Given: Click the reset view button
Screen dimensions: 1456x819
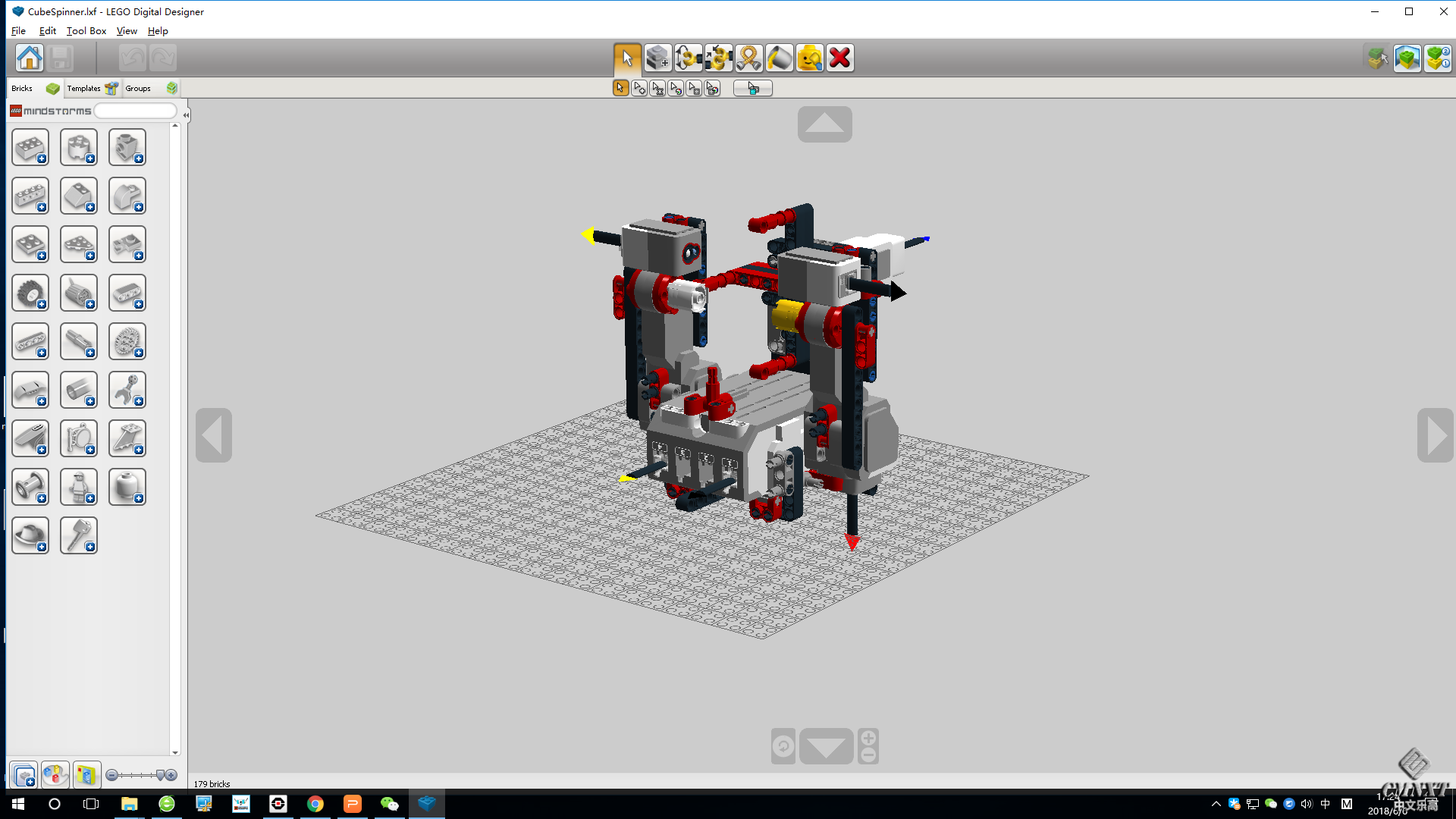Looking at the screenshot, I should click(x=783, y=747).
